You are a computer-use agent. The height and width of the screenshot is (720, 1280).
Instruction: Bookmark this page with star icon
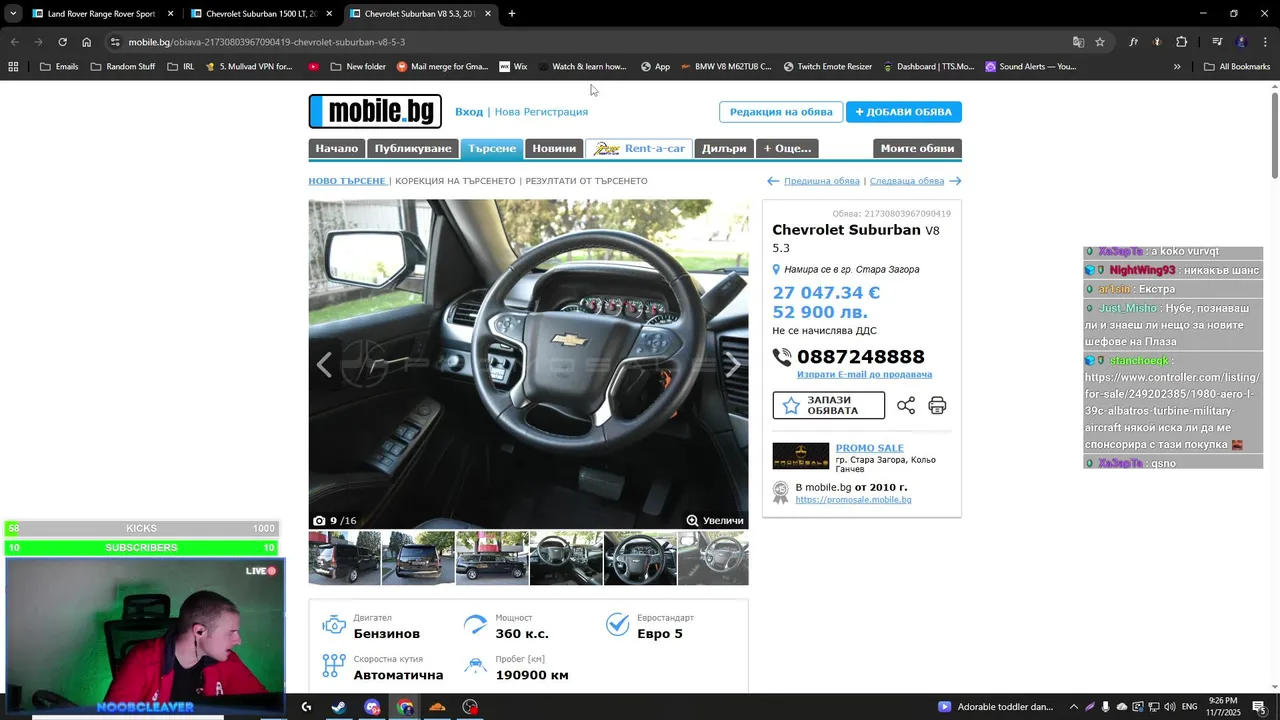[1100, 42]
